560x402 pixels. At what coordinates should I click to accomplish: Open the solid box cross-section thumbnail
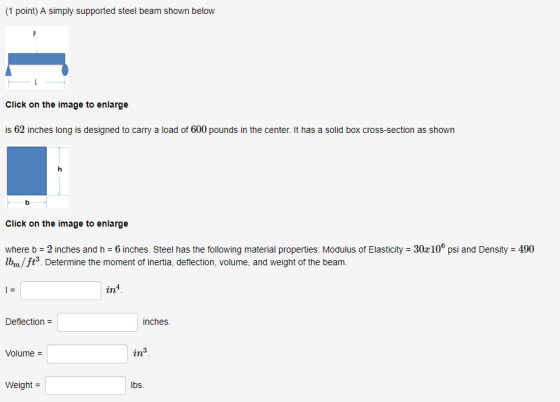37,176
